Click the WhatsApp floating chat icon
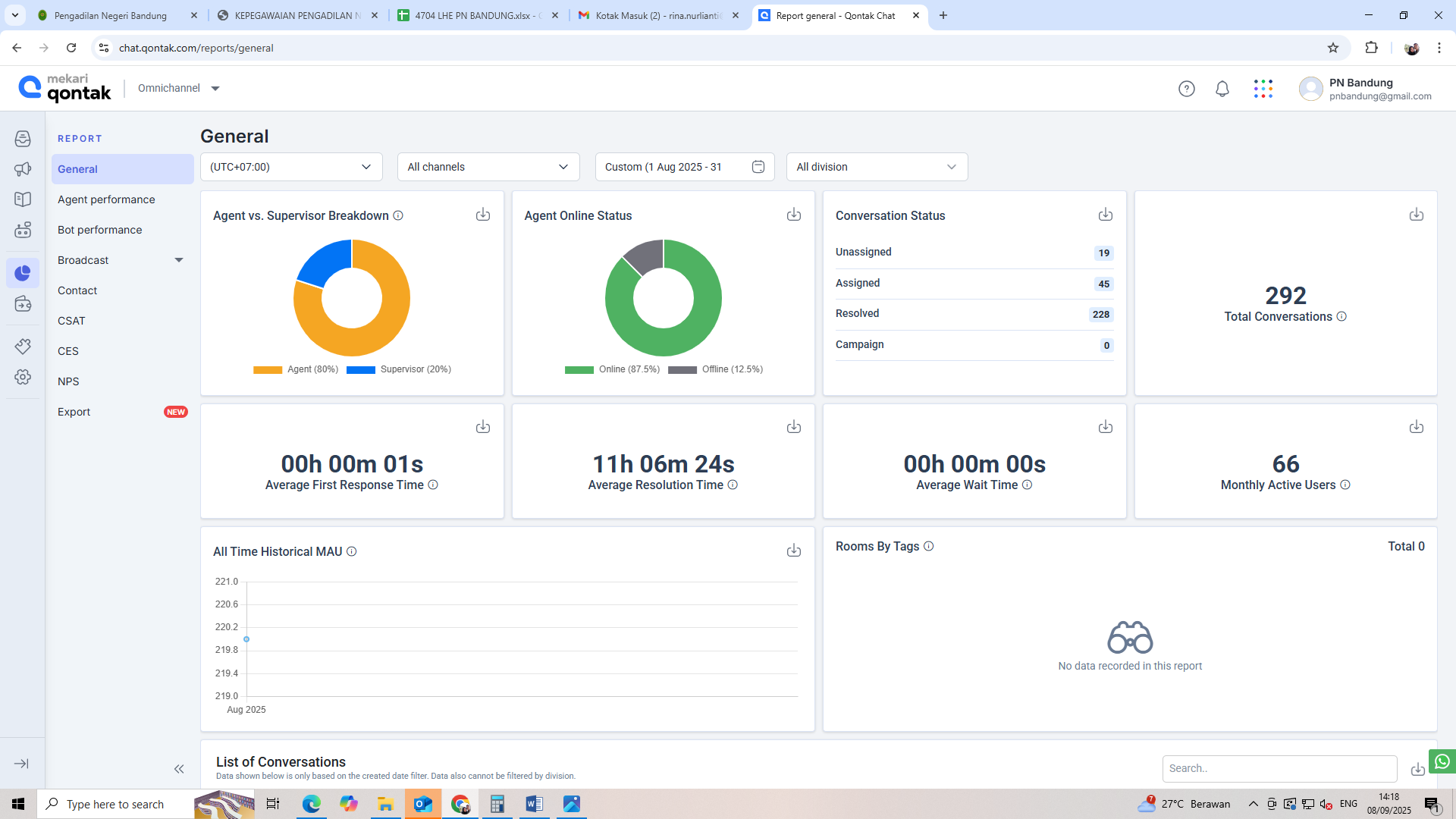1456x819 pixels. click(1442, 761)
